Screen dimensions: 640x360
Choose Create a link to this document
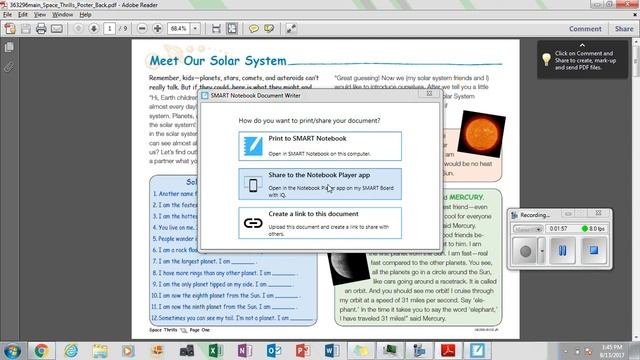coord(320,223)
